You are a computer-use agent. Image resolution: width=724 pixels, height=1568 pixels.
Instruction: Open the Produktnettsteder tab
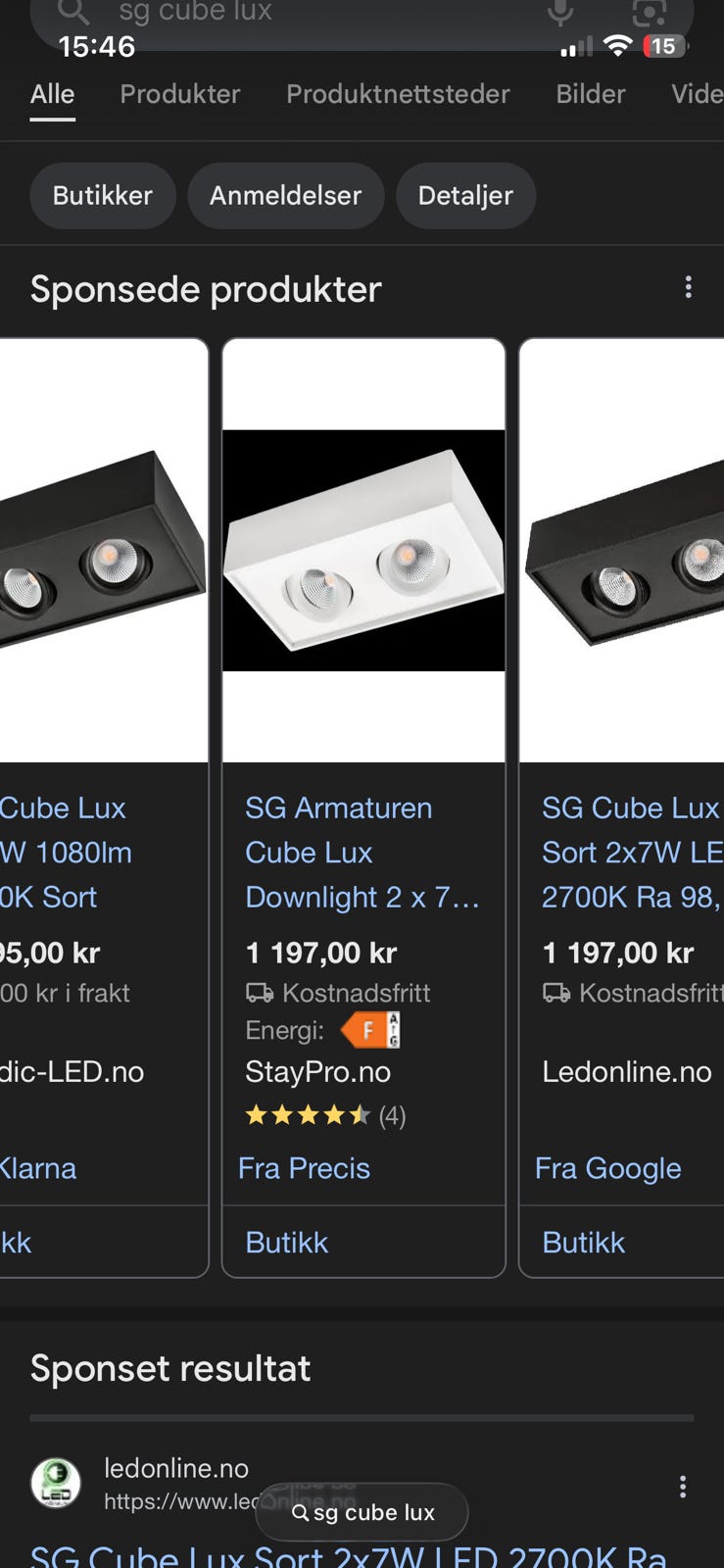[398, 94]
